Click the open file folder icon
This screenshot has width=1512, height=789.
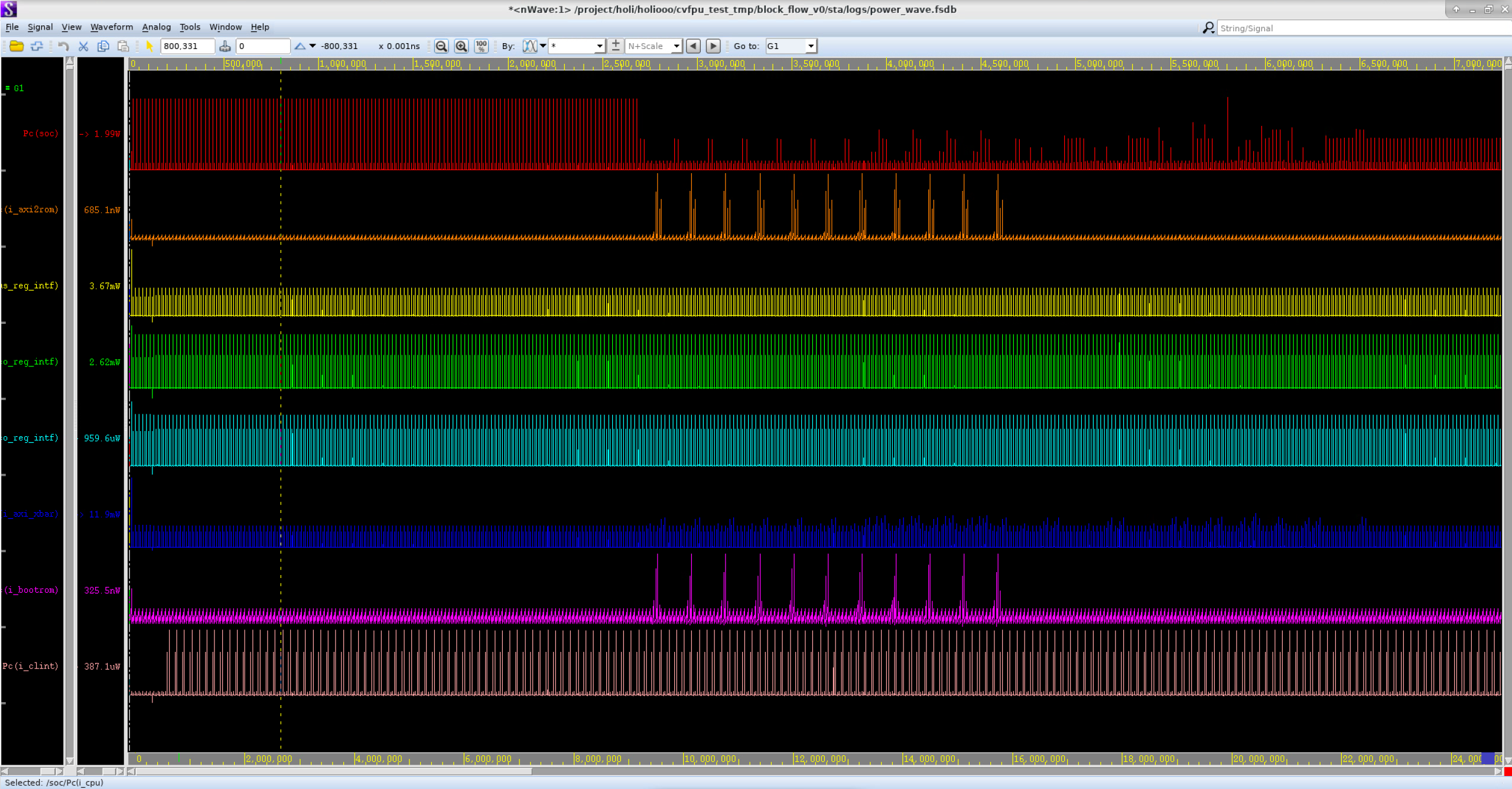tap(17, 46)
